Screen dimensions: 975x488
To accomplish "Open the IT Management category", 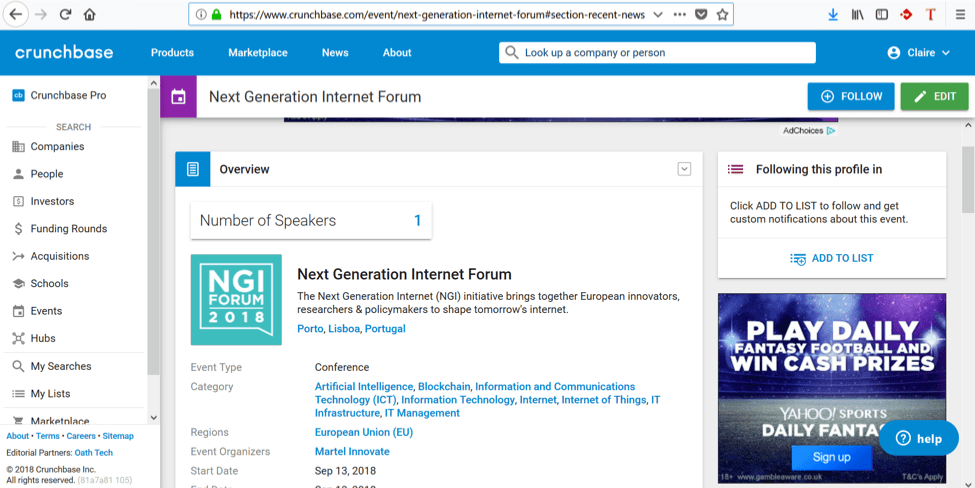I will (422, 413).
